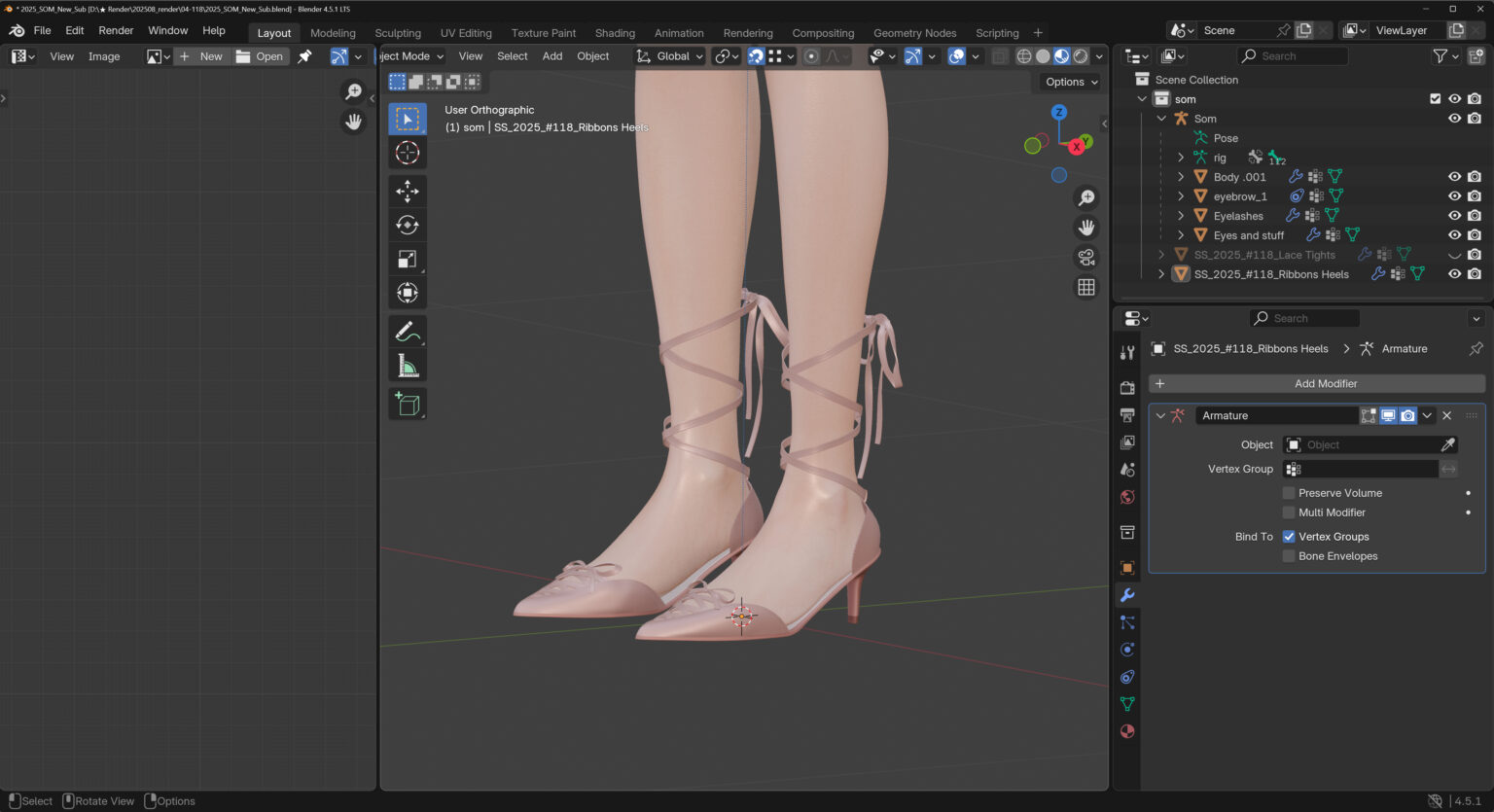1494x812 pixels.
Task: Select the Rotate tool
Action: click(408, 225)
